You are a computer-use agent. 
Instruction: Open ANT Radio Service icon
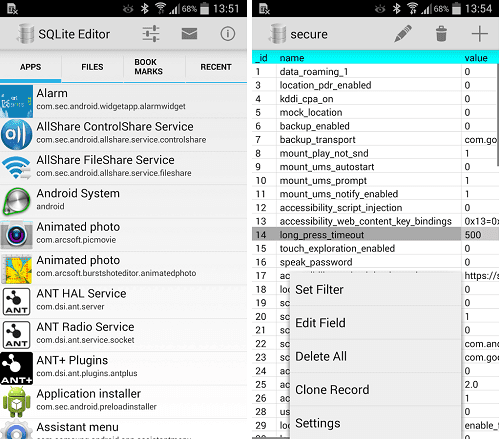click(x=17, y=335)
